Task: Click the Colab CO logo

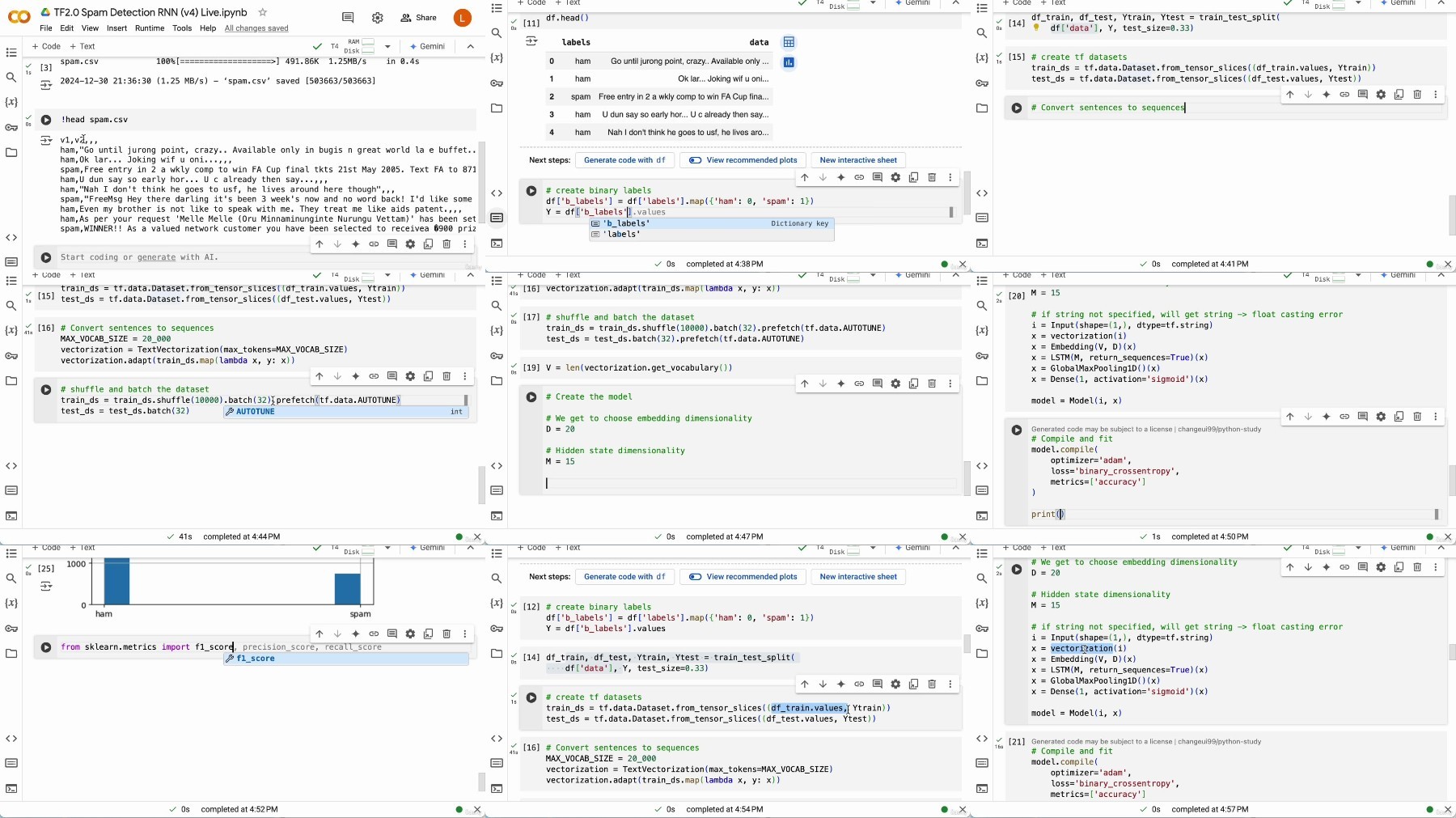Action: (19, 16)
